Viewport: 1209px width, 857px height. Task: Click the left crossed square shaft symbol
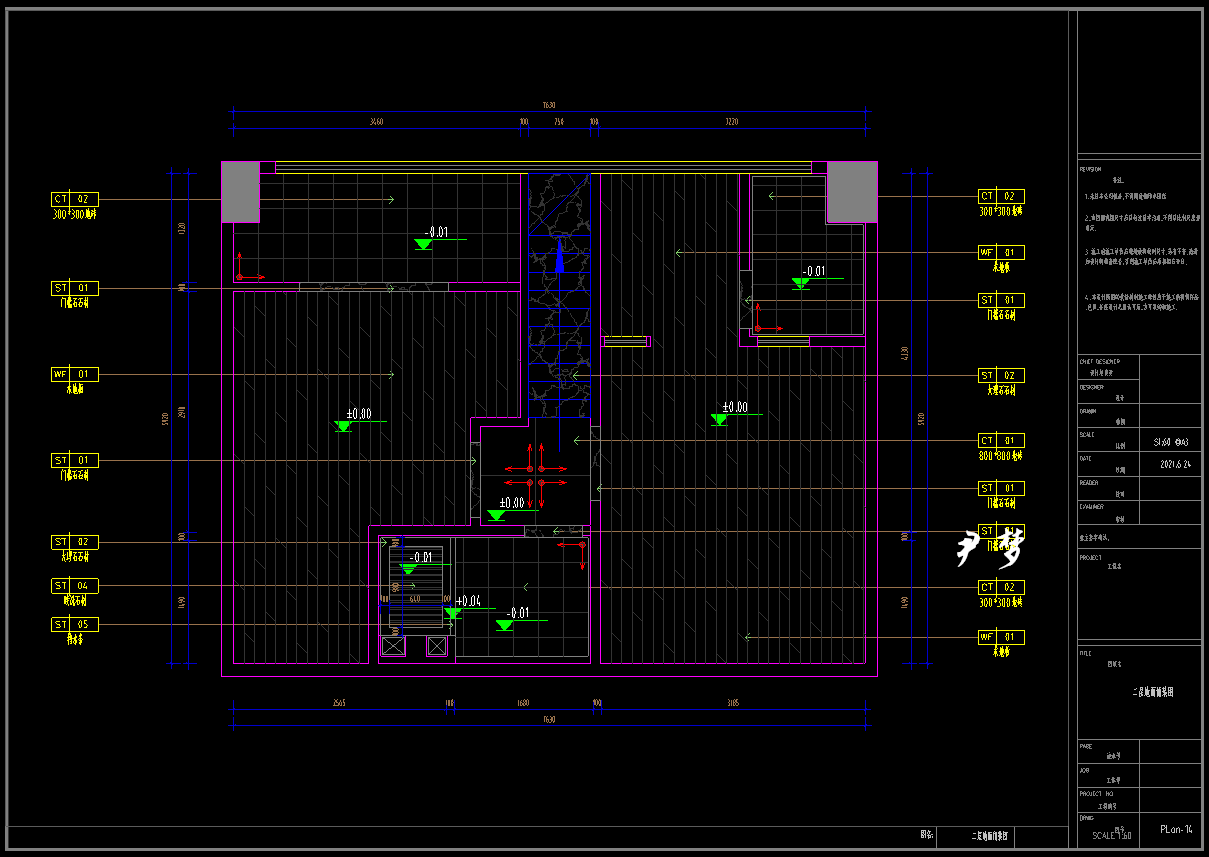coord(394,646)
